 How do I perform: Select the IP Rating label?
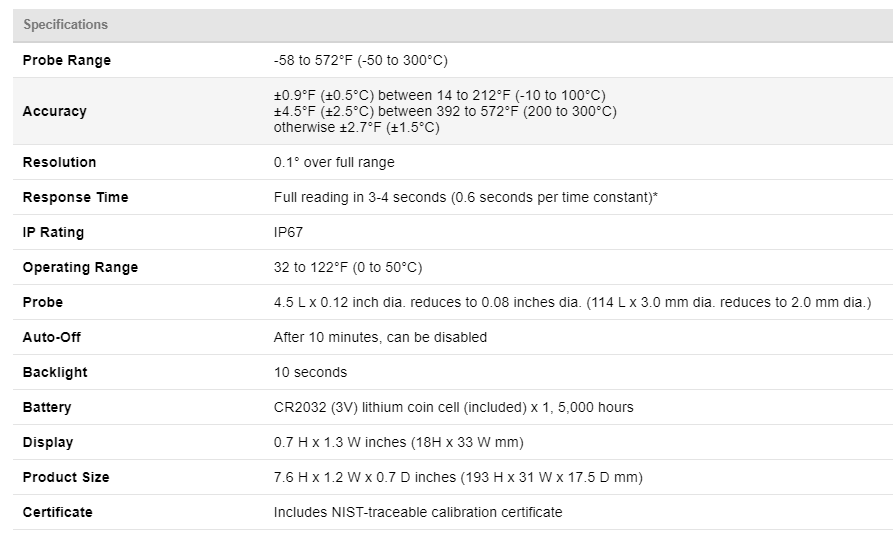[x=54, y=232]
